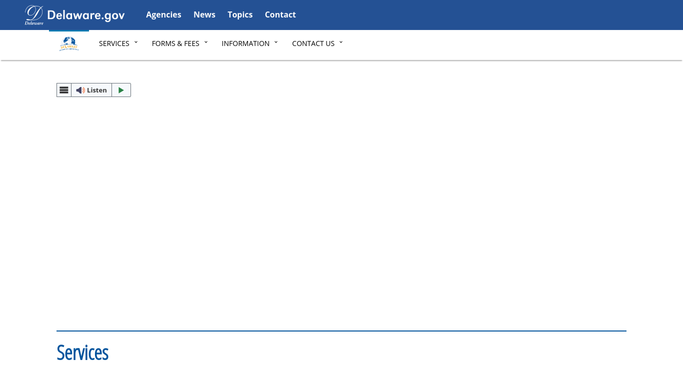This screenshot has height=384, width=683.
Task: Open the FORMS & FEES menu label
Action: (x=175, y=44)
